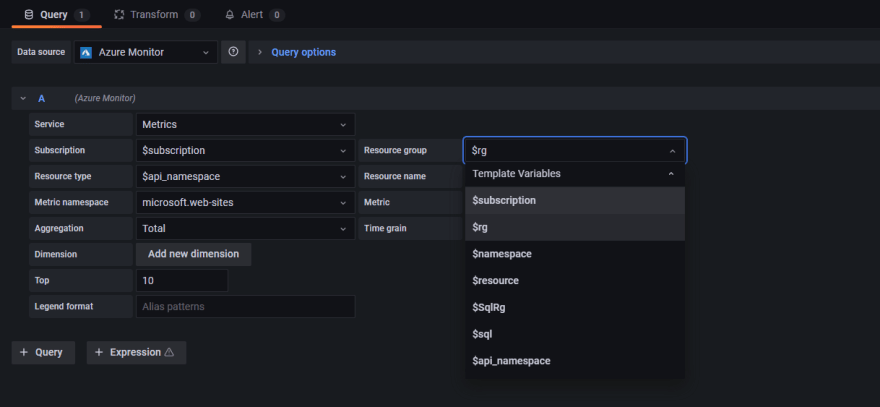The height and width of the screenshot is (407, 880).
Task: Click the data source help question icon
Action: pos(233,52)
